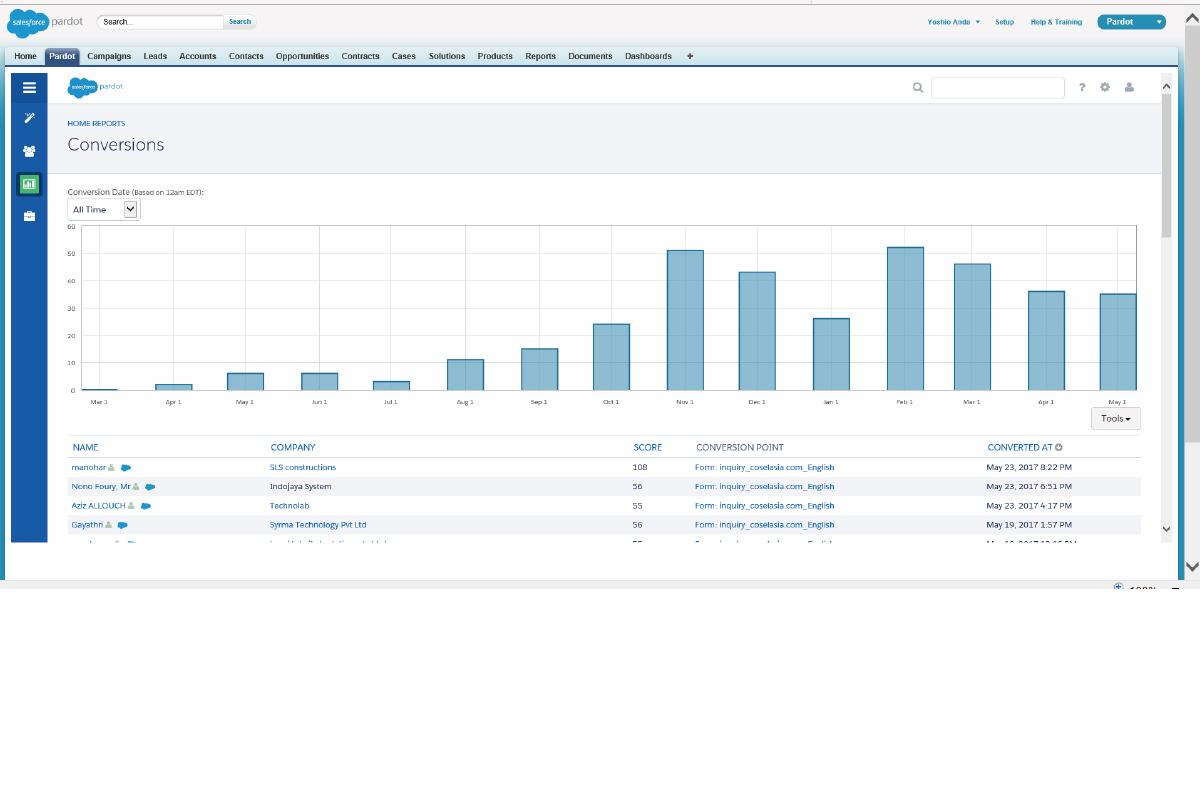
Task: Open the Solutions tab
Action: pos(447,56)
